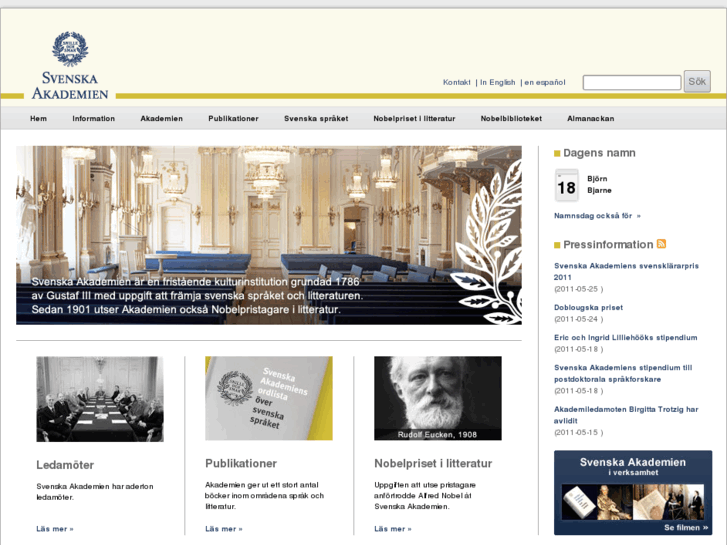The height and width of the screenshot is (545, 727).
Task: Open the Svenska Akademien i verksamhet film banner
Action: [x=633, y=493]
